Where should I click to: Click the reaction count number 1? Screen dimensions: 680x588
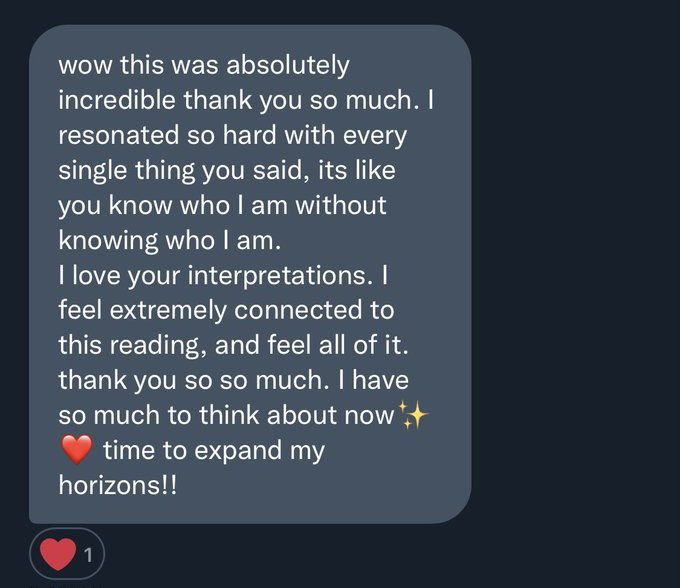click(x=88, y=555)
